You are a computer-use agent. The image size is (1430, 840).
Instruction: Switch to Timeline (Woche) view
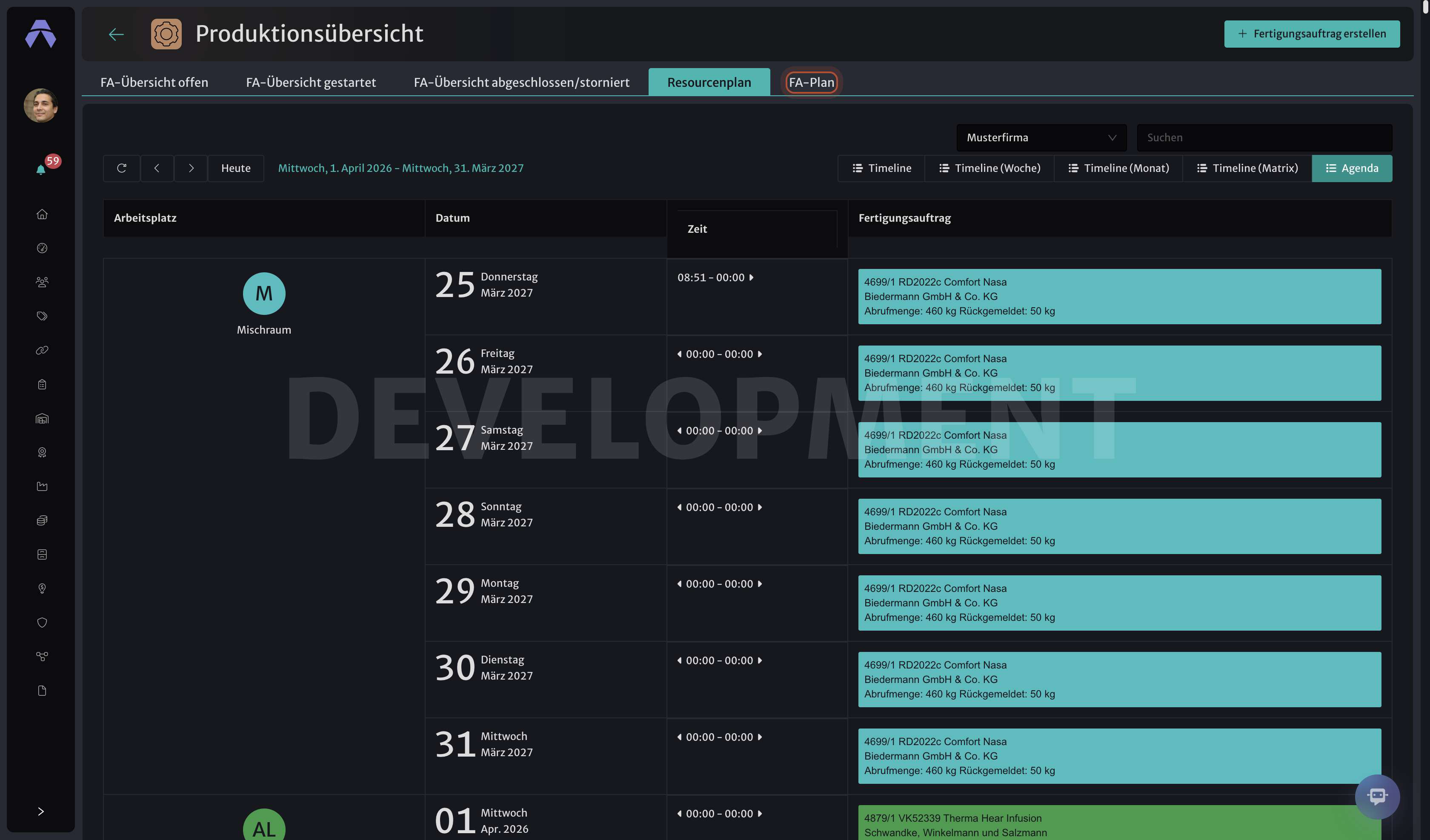[x=989, y=168]
